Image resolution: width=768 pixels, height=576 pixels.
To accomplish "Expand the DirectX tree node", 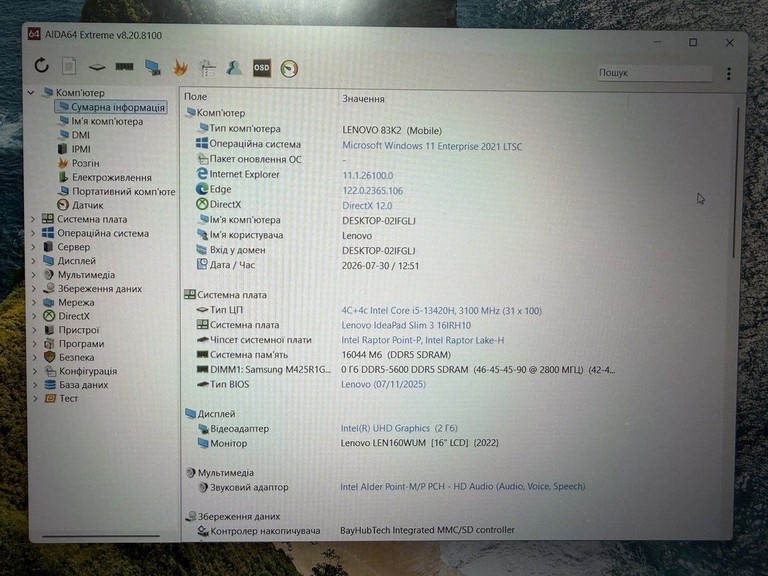I will (34, 316).
